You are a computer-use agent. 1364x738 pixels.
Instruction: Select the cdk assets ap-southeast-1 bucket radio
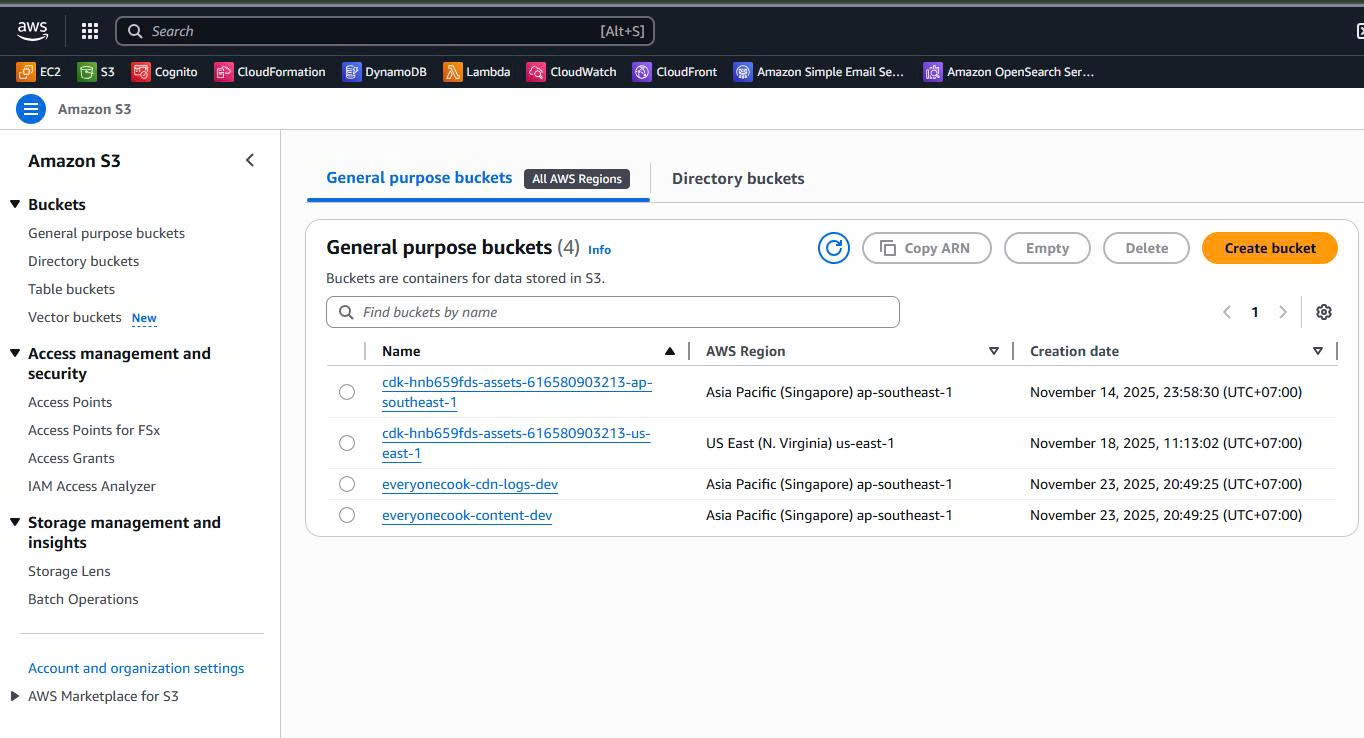pos(347,392)
